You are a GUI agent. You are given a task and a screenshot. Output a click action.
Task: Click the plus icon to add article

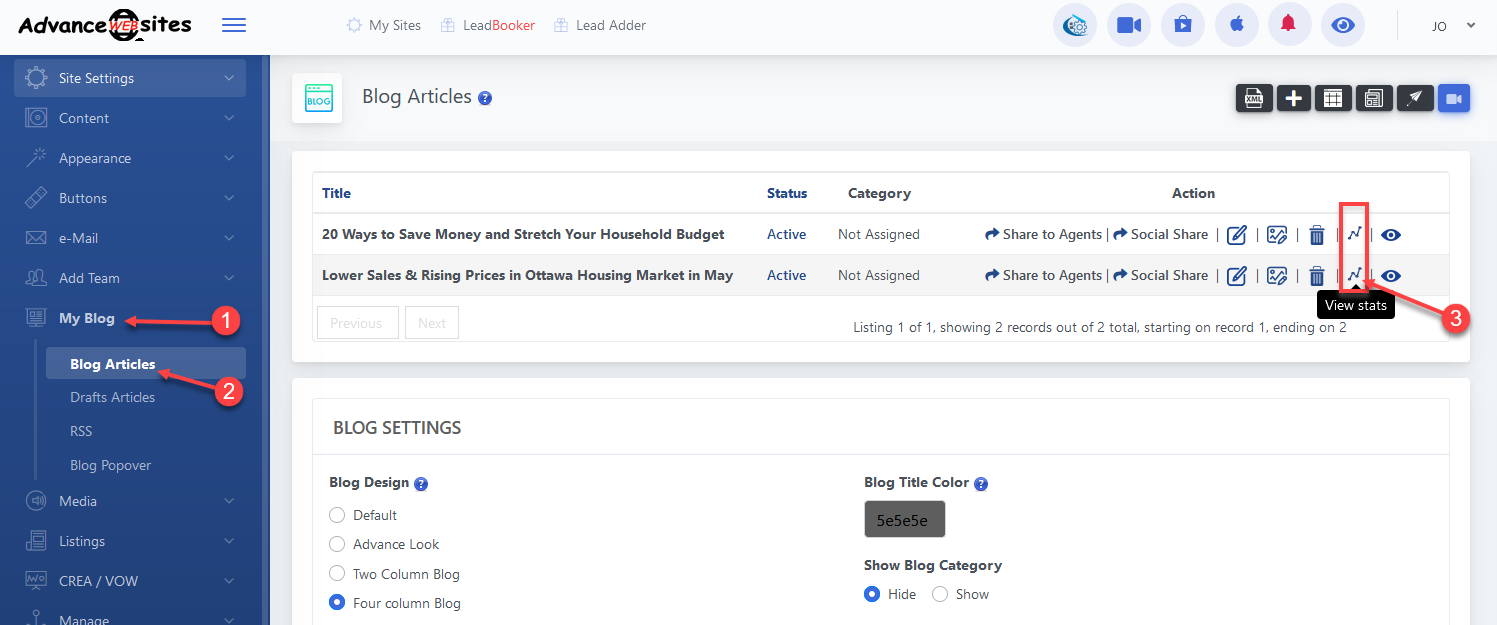pos(1294,98)
